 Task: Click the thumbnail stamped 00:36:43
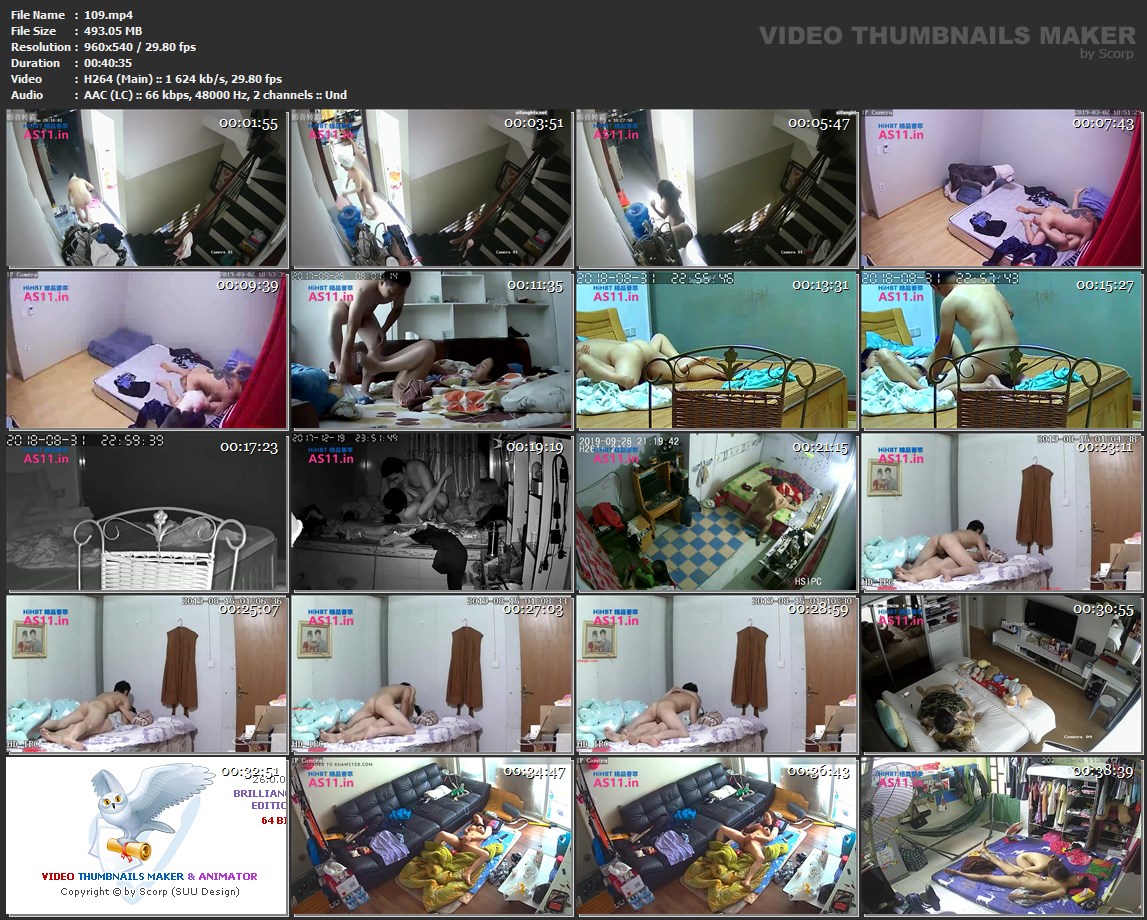(716, 836)
